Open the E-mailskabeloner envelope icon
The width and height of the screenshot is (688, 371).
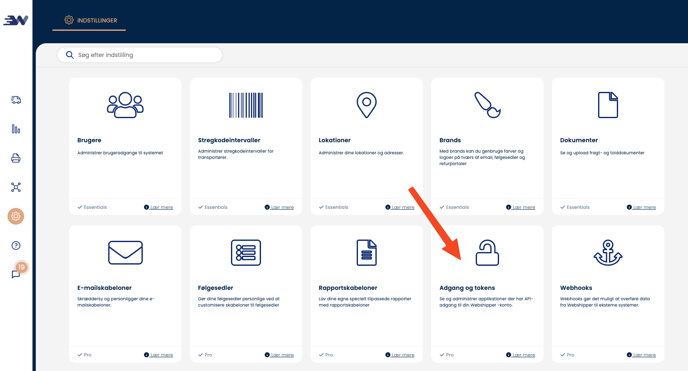coord(125,253)
